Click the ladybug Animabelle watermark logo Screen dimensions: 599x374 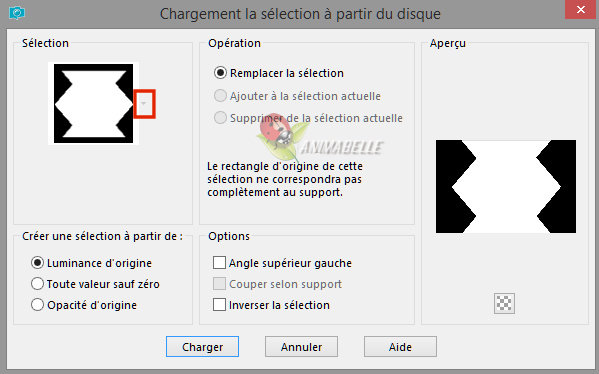click(319, 137)
